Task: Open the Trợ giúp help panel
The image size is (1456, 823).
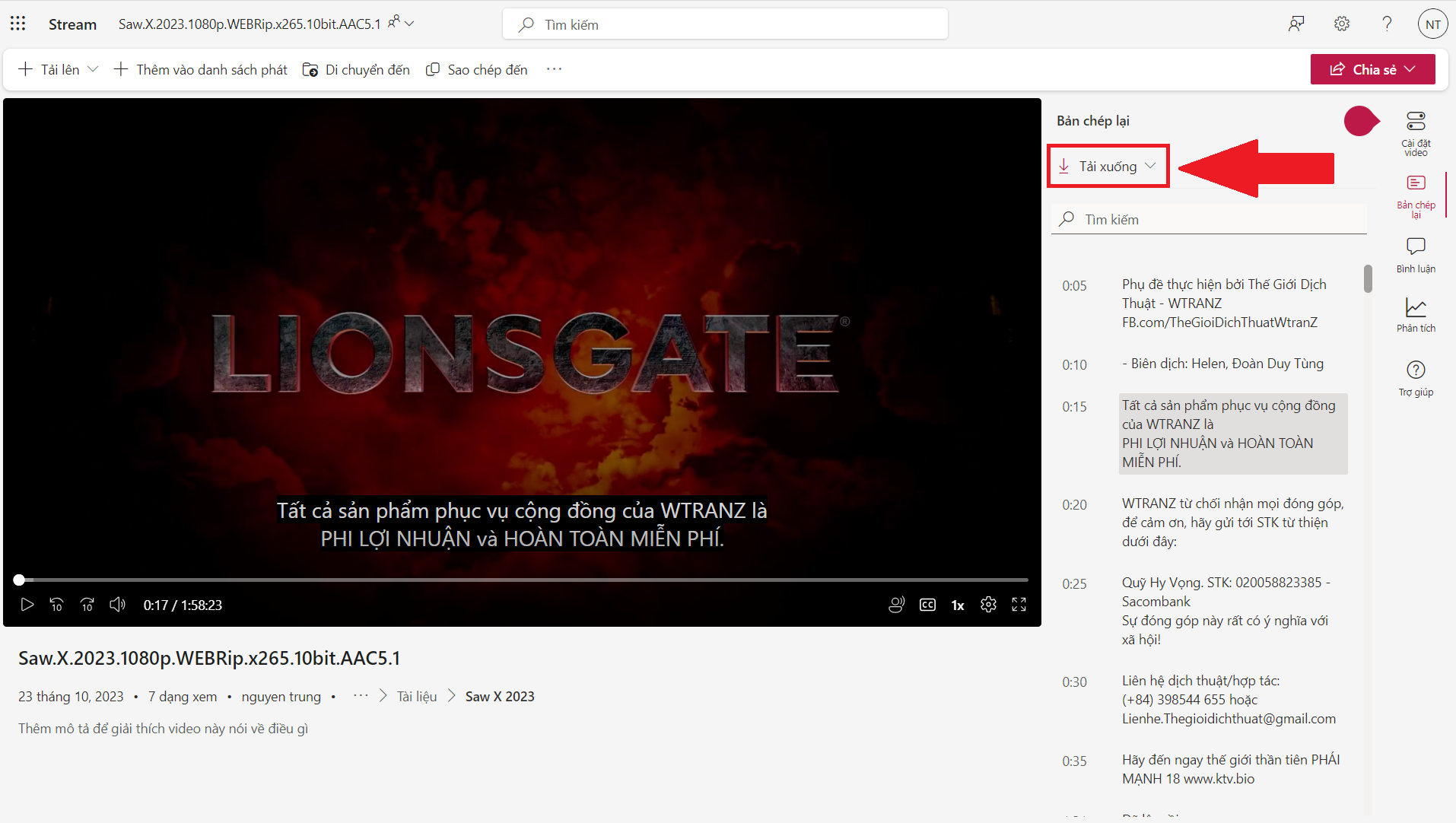Action: [1416, 378]
